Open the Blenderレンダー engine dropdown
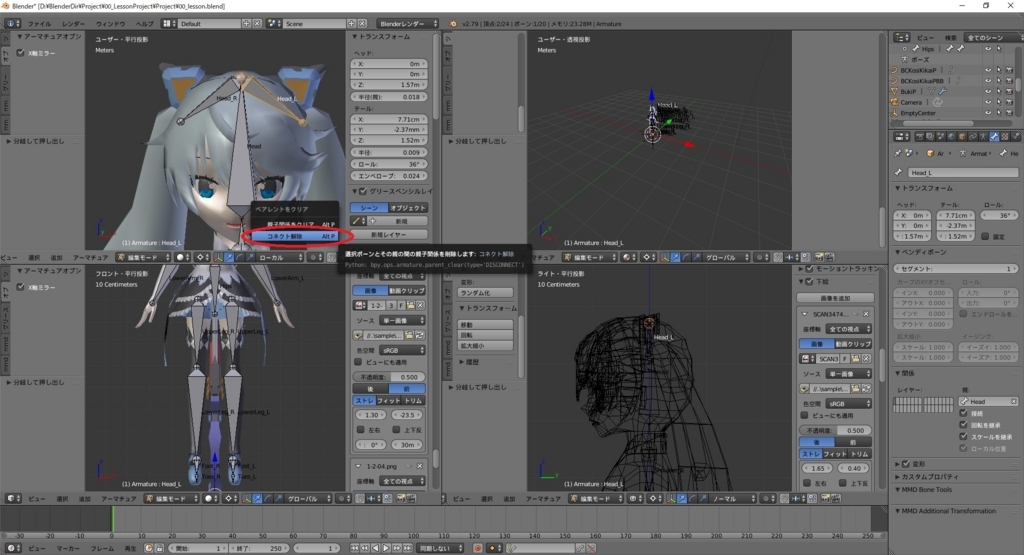1024x555 pixels. (407, 24)
